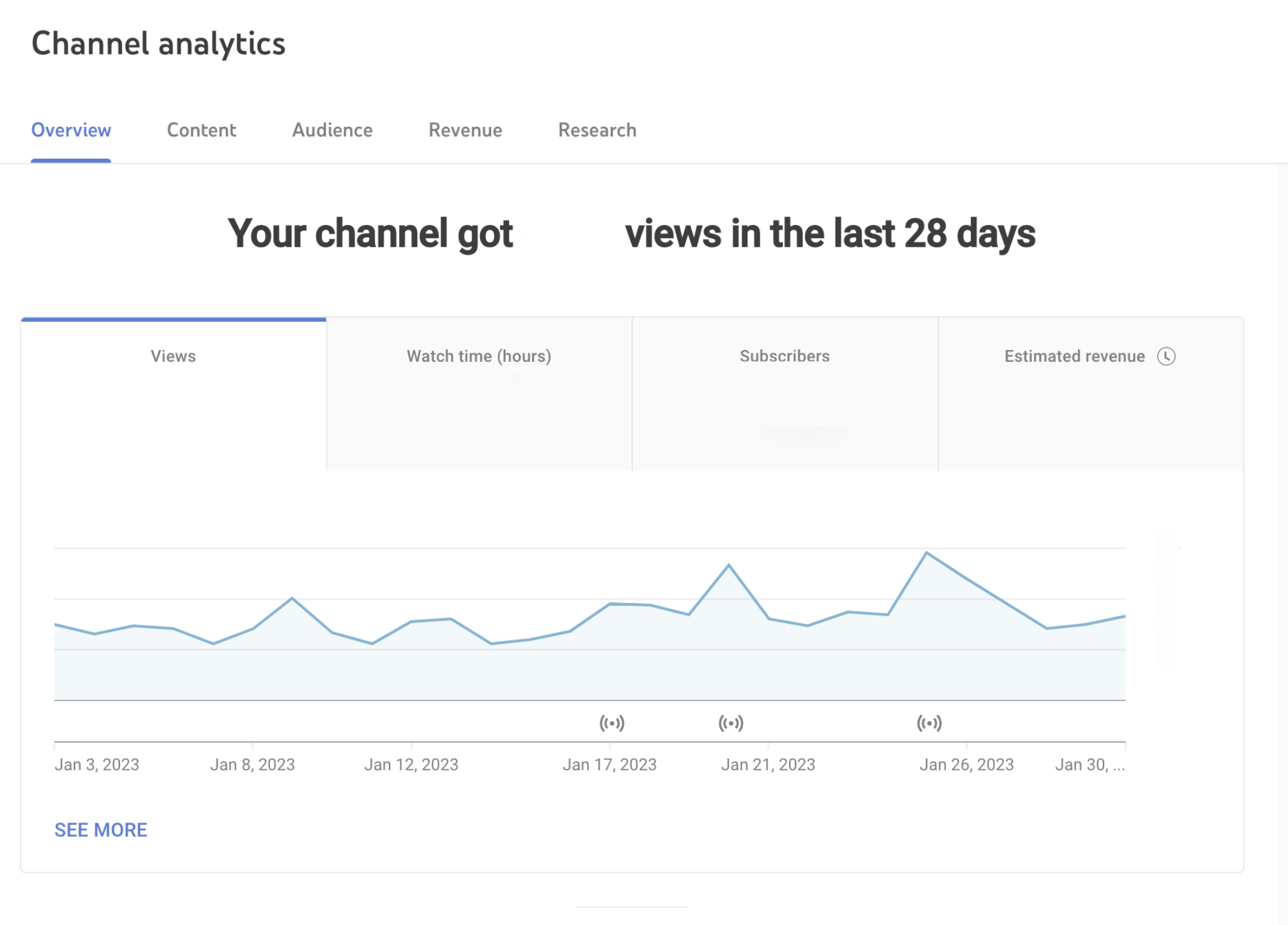The width and height of the screenshot is (1288, 925).
Task: Open the Audience tab
Action: pos(332,130)
